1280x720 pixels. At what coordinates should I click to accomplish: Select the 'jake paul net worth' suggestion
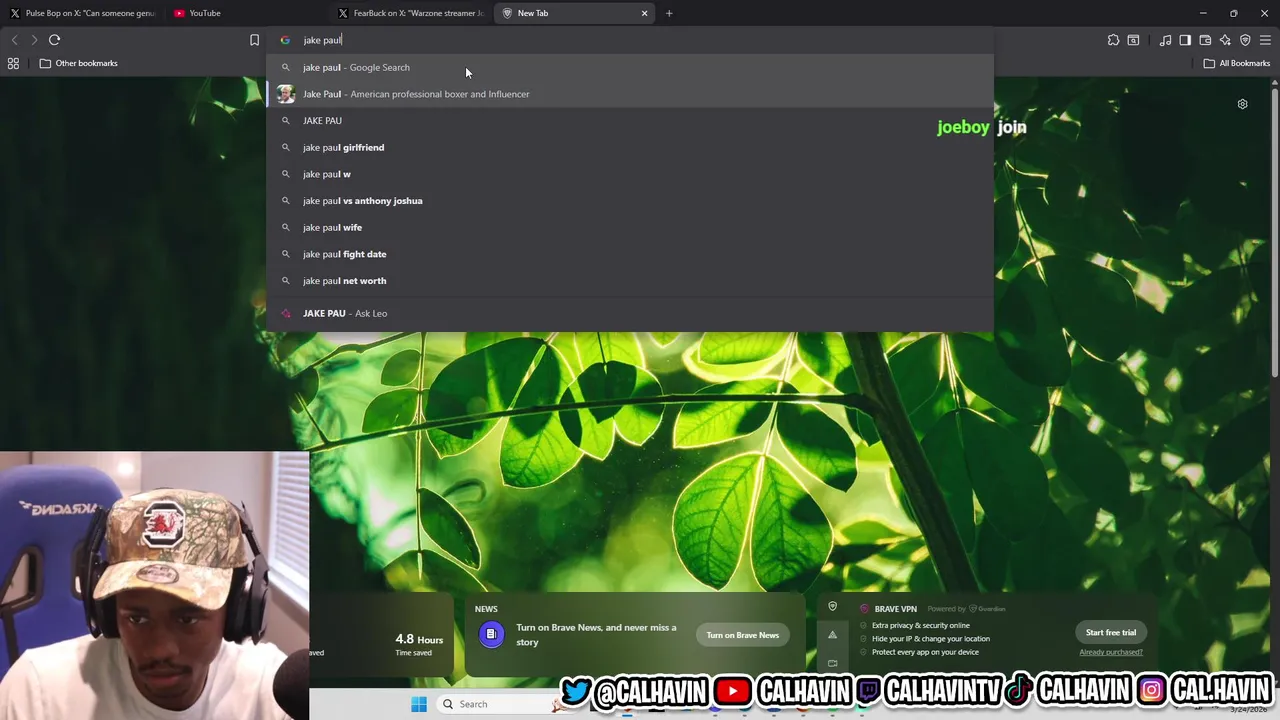point(630,281)
